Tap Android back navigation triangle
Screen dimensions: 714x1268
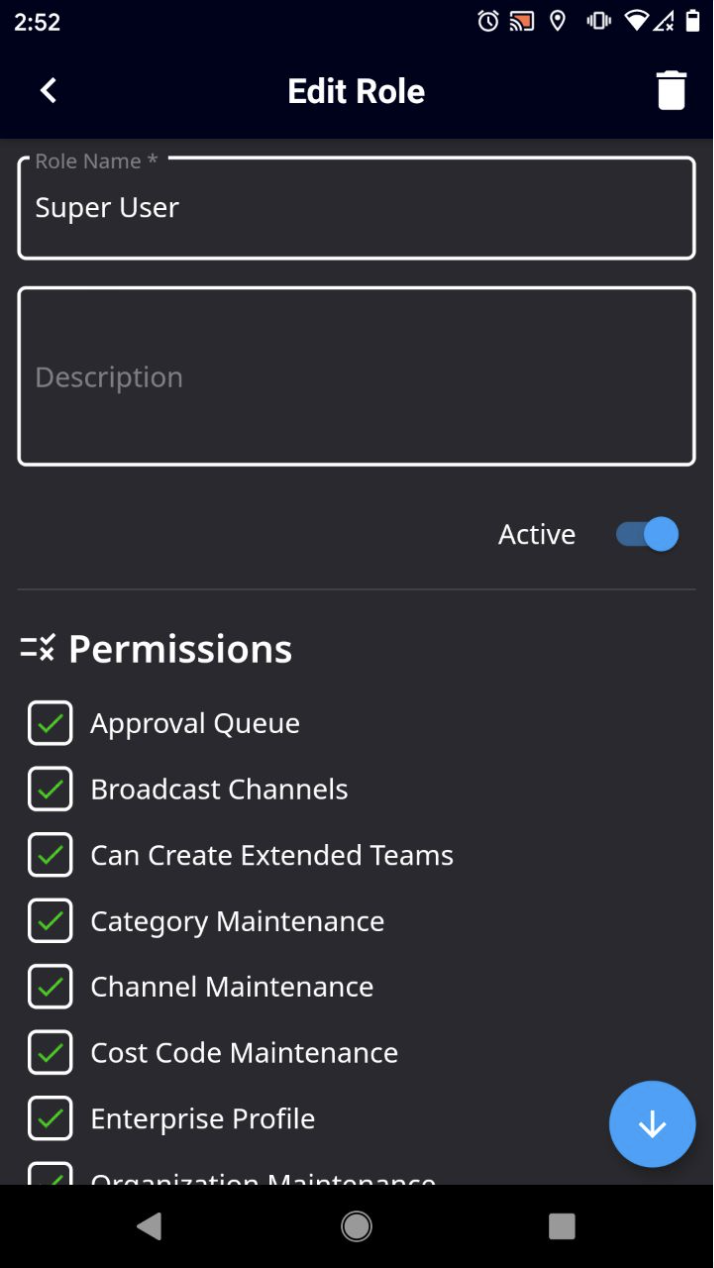tap(149, 1226)
